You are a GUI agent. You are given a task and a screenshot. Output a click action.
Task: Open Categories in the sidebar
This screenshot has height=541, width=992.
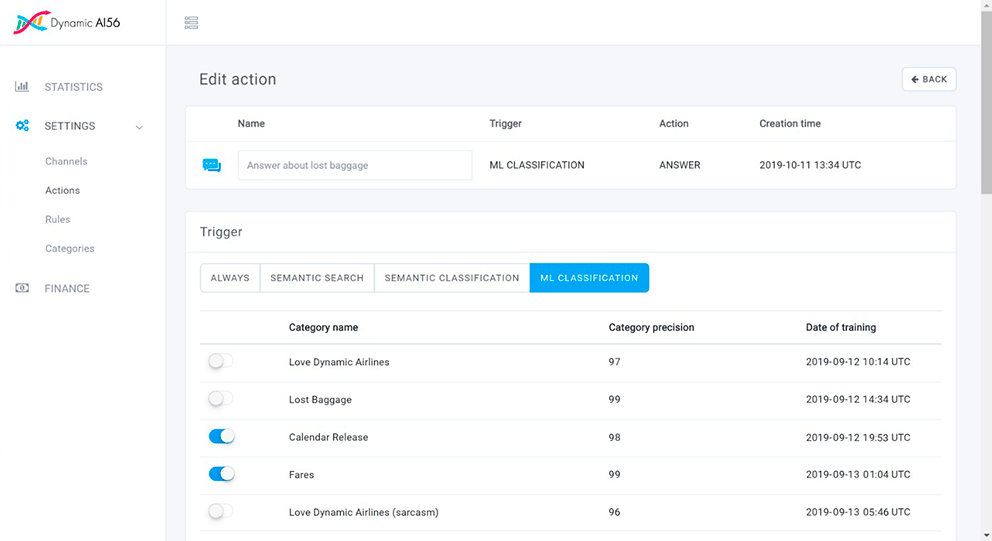tap(70, 248)
